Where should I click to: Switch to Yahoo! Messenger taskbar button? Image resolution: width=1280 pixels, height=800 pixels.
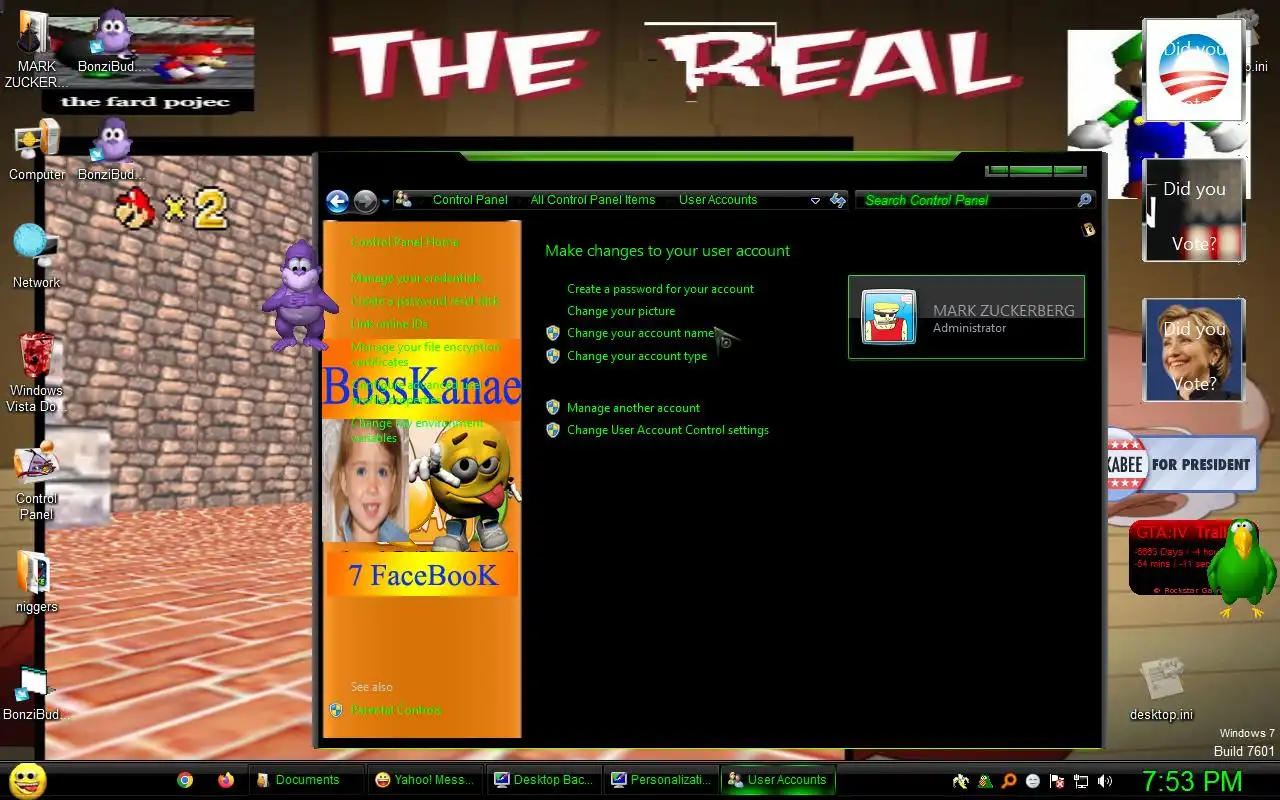[425, 780]
